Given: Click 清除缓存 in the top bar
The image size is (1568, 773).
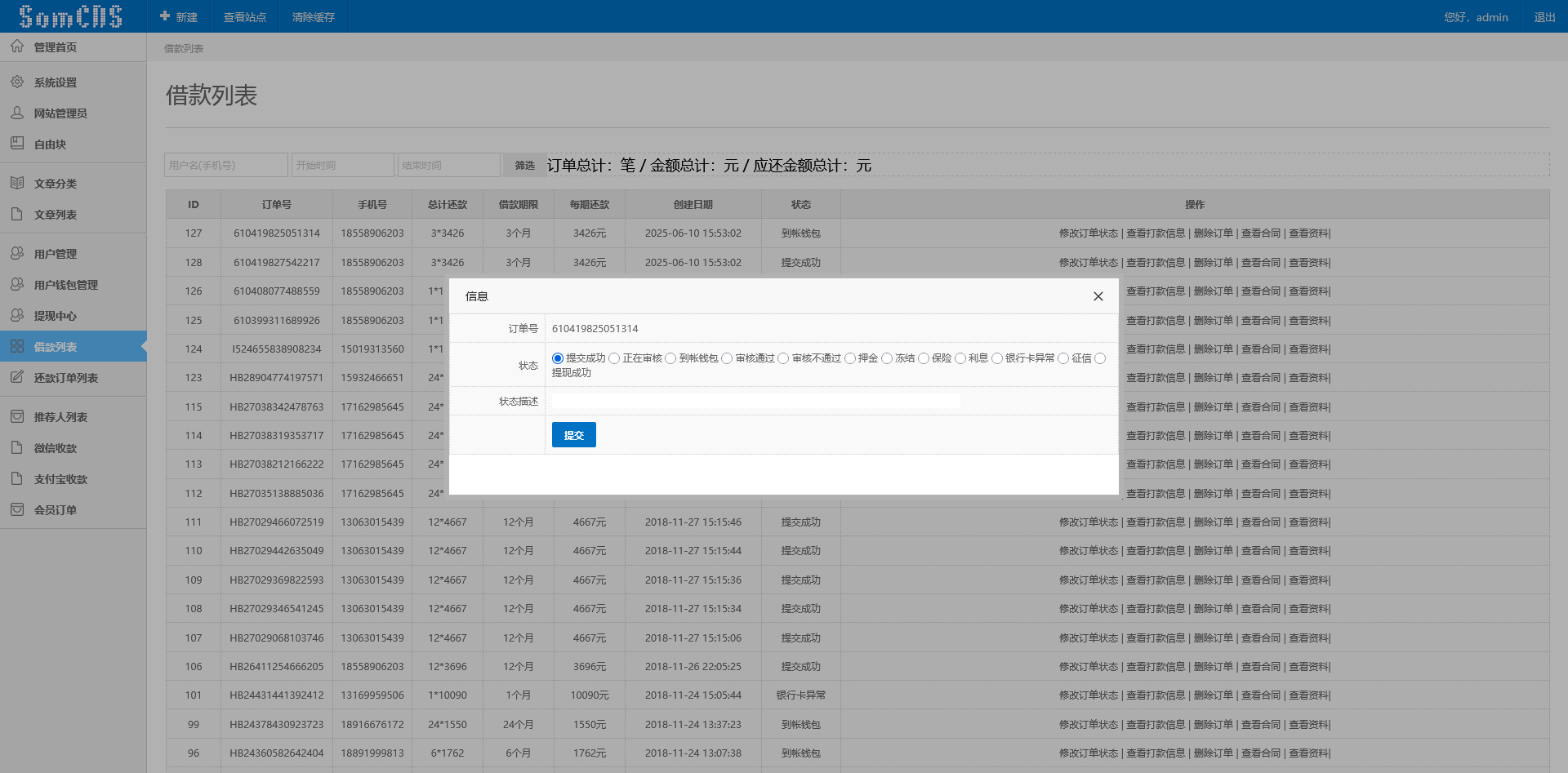Looking at the screenshot, I should [x=313, y=16].
